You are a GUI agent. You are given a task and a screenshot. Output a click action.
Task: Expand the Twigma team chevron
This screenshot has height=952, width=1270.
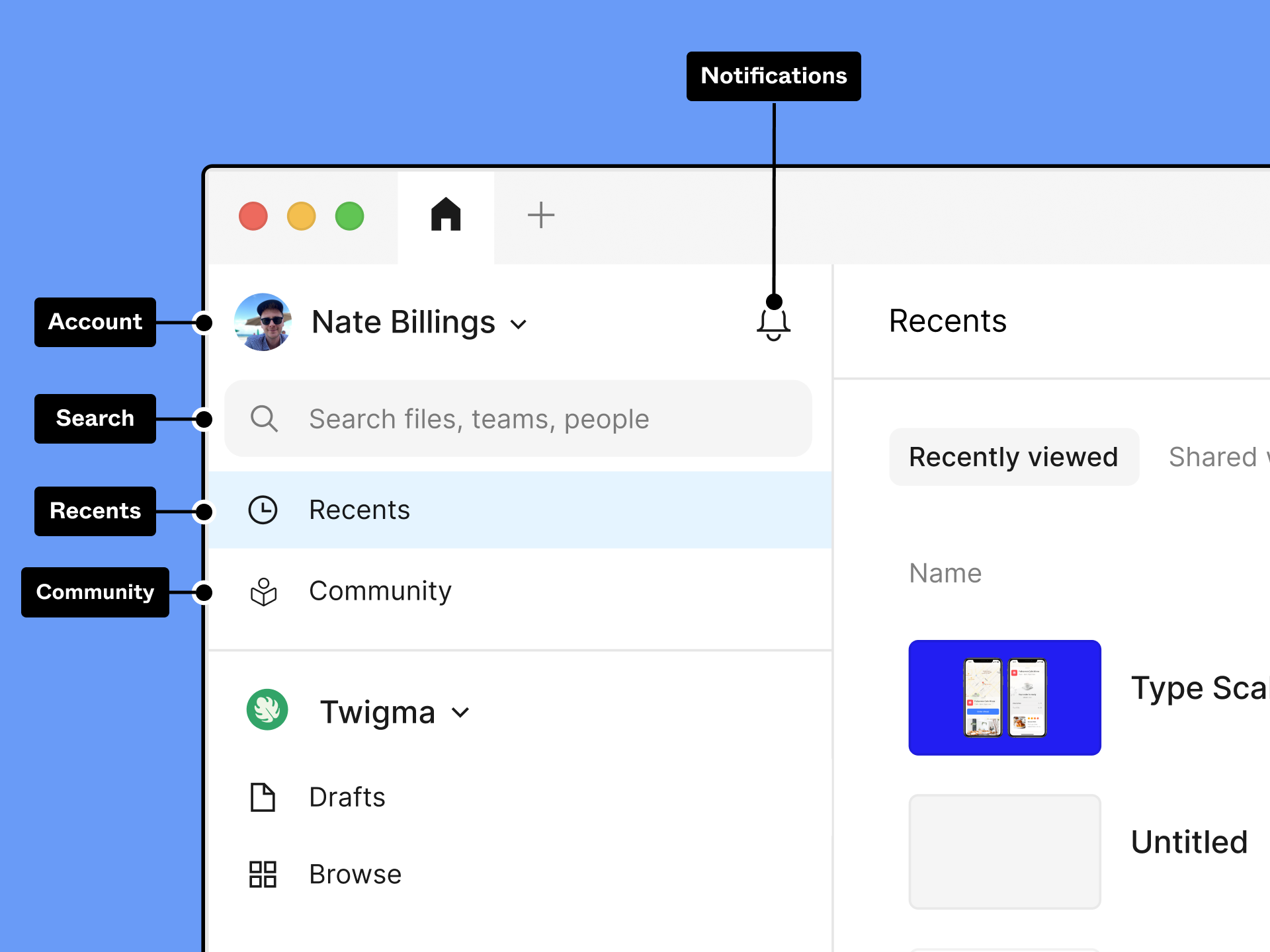461,713
